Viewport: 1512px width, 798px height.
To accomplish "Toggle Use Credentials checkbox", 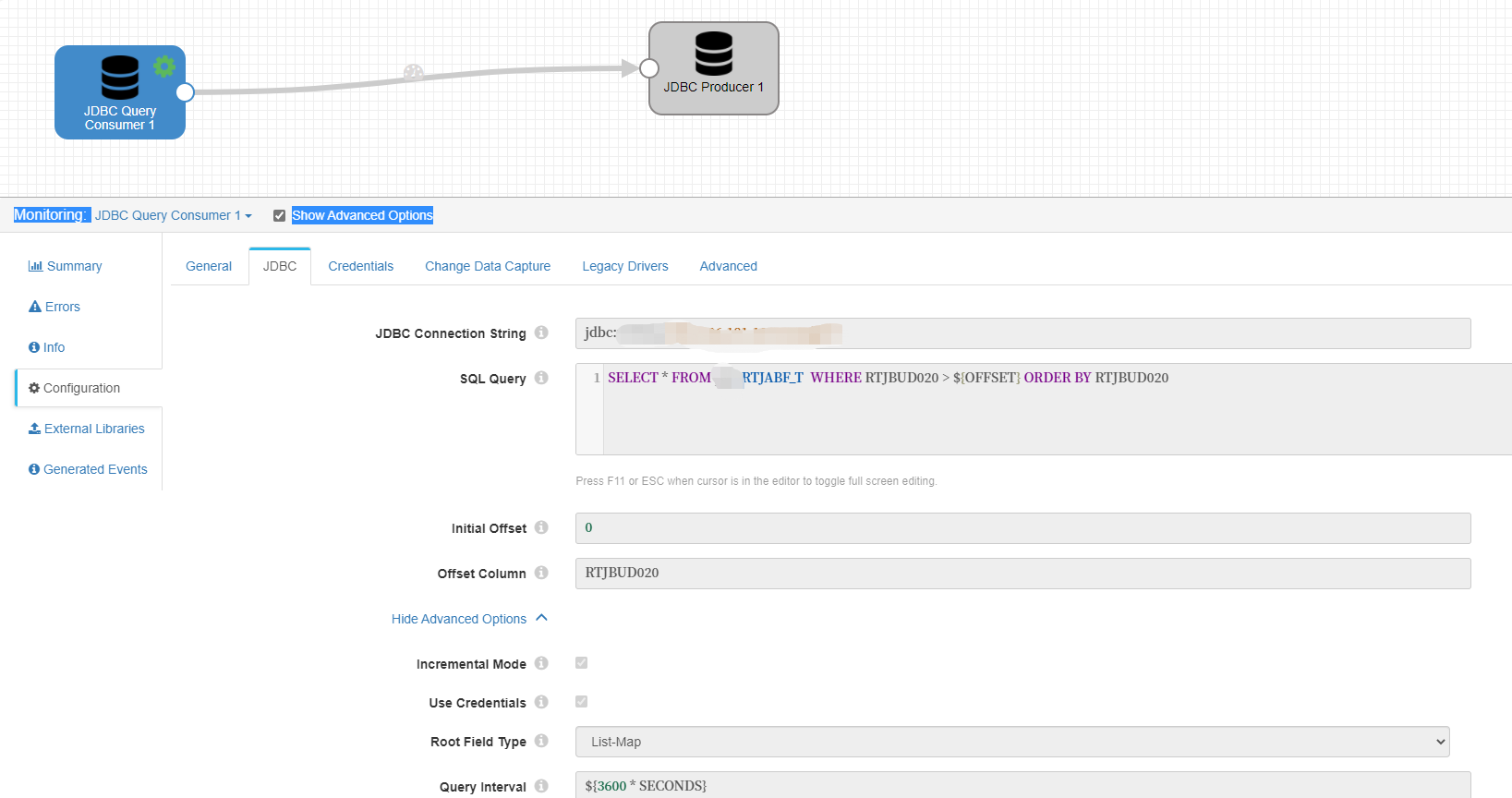I will [x=582, y=702].
